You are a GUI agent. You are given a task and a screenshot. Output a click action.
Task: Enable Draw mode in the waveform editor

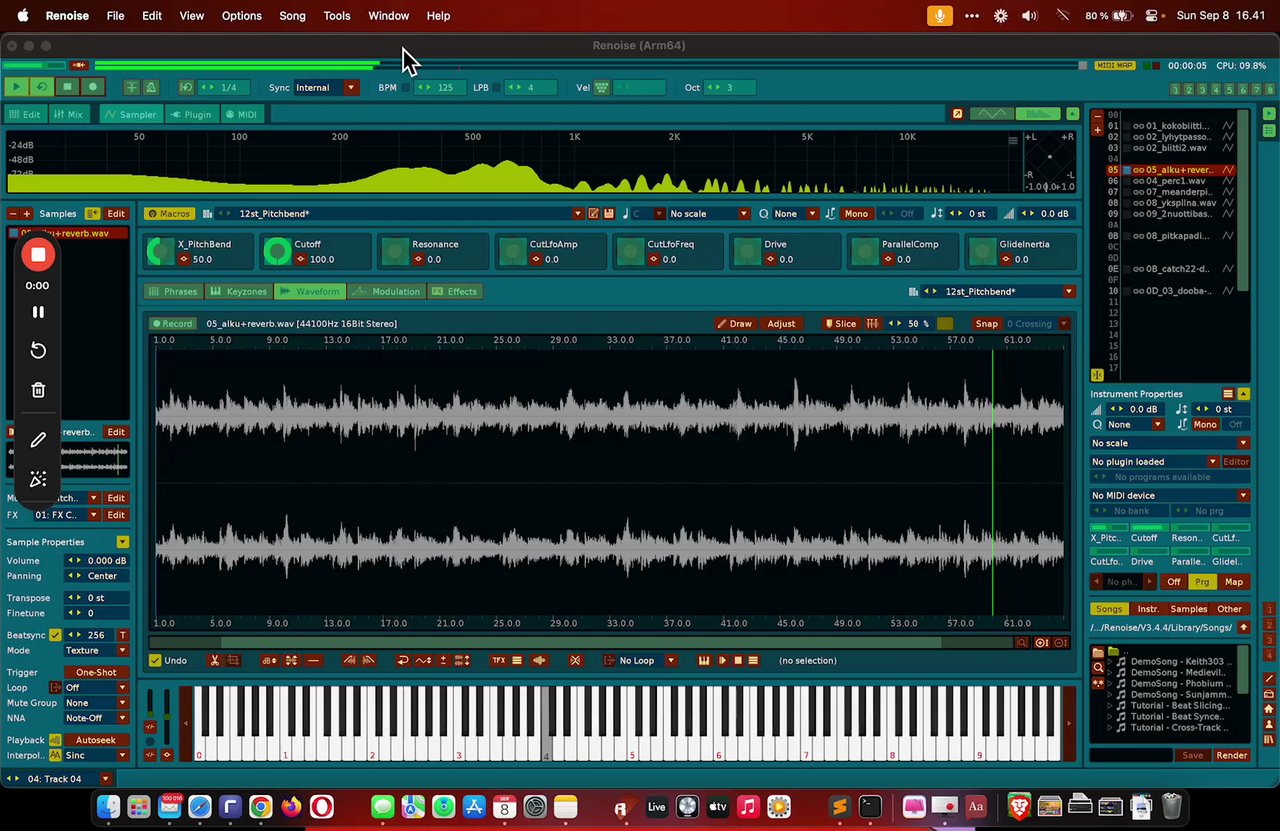pyautogui.click(x=735, y=323)
